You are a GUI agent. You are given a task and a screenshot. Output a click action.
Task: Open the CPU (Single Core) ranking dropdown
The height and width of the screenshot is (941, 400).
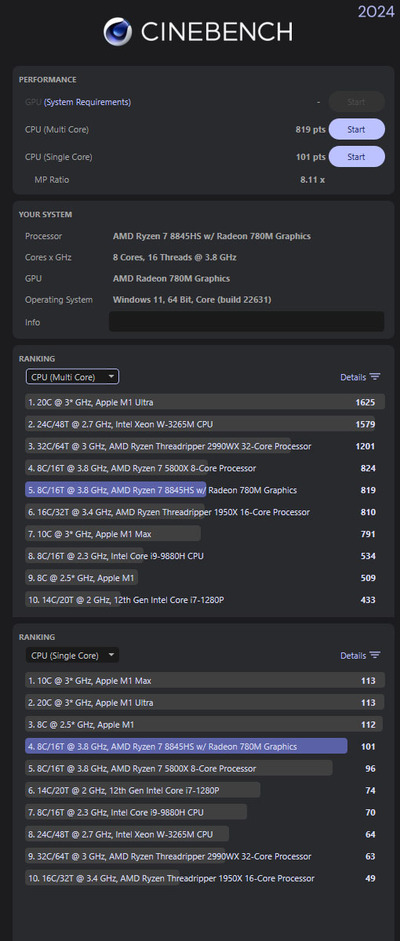pyautogui.click(x=73, y=655)
